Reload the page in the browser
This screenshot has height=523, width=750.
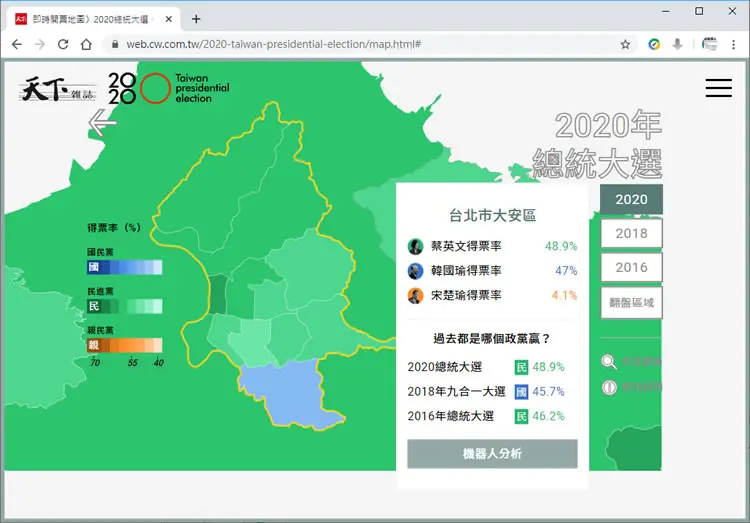pyautogui.click(x=63, y=45)
